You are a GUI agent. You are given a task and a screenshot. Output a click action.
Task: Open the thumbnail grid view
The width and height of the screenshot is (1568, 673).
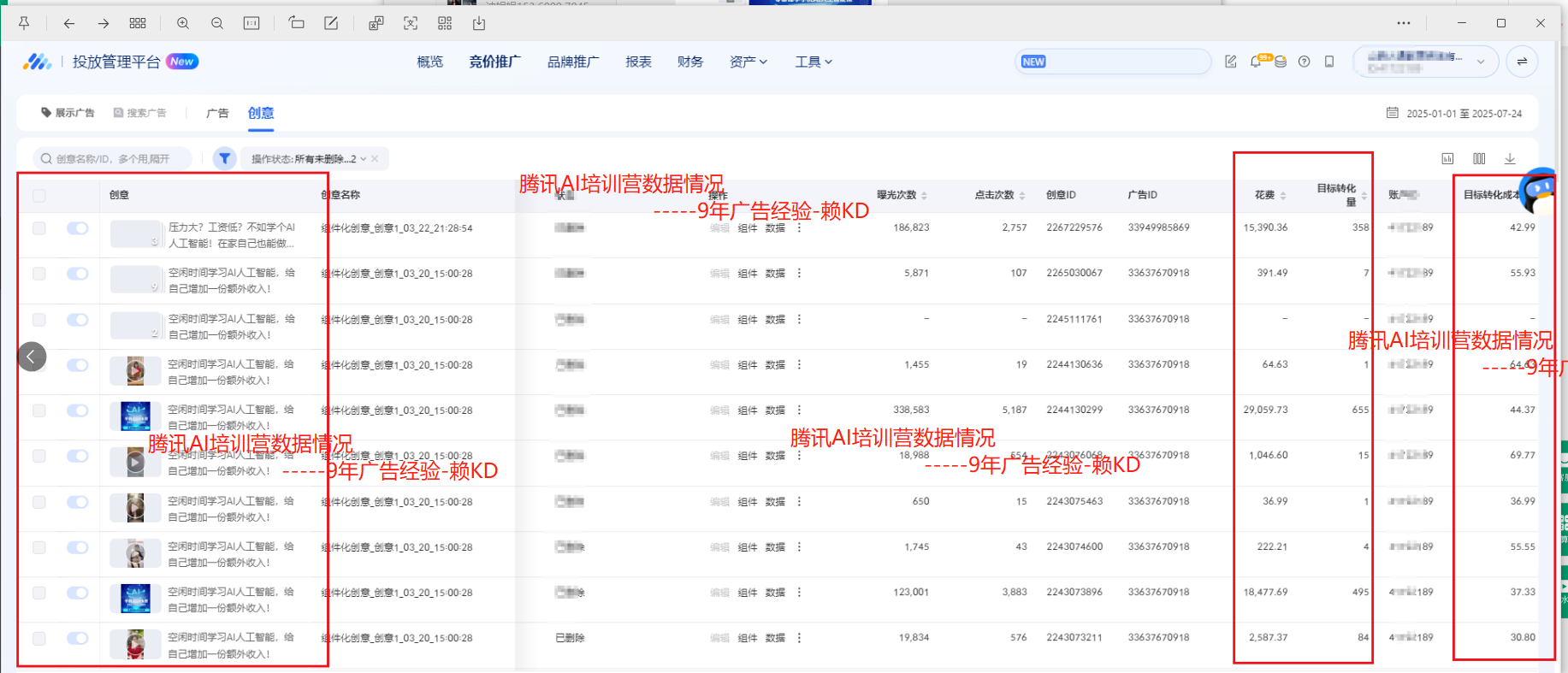138,23
